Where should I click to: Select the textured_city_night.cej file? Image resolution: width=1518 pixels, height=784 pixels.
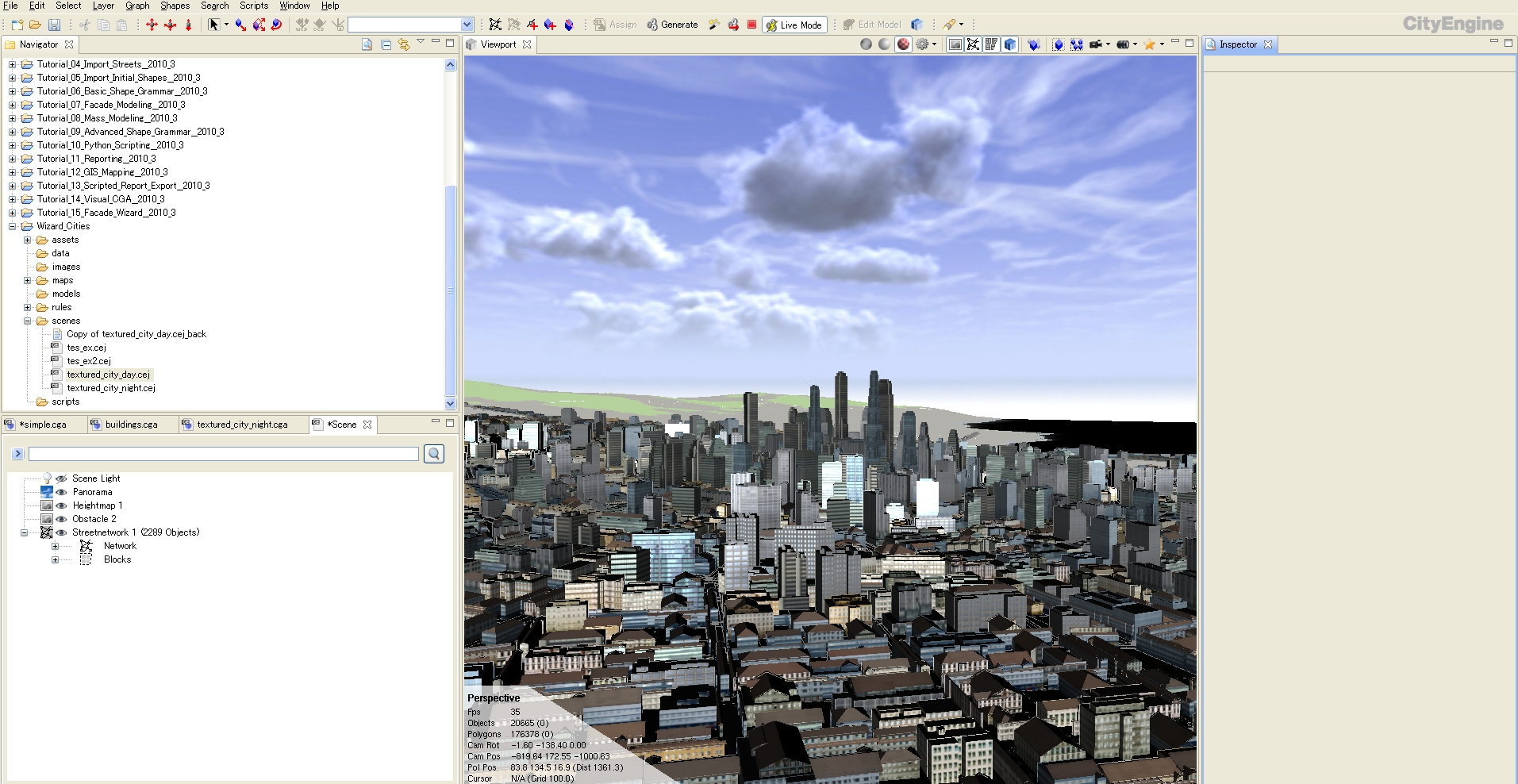(x=110, y=388)
